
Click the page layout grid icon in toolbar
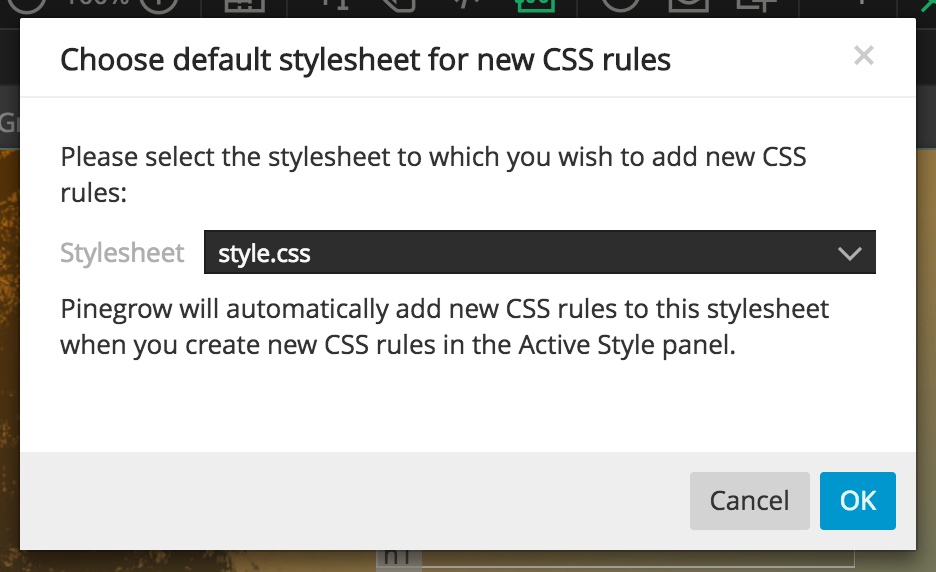(245, 5)
